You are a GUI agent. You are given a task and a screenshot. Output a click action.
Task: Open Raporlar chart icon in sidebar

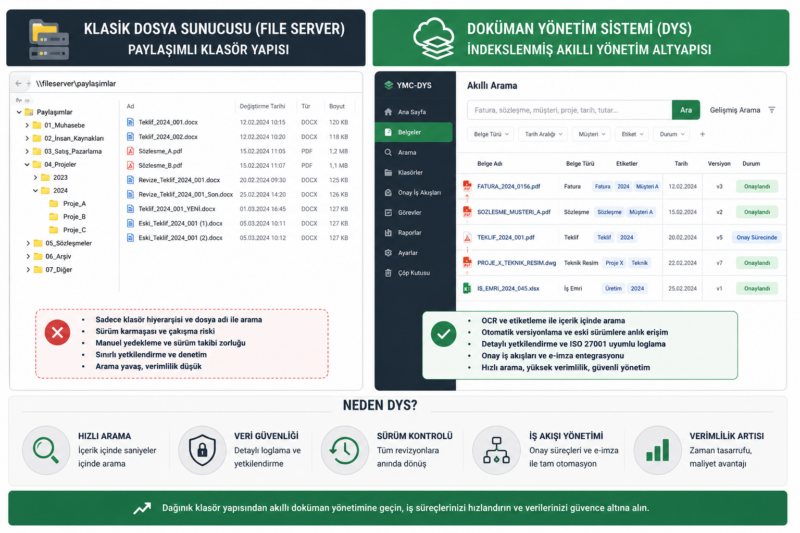(388, 233)
